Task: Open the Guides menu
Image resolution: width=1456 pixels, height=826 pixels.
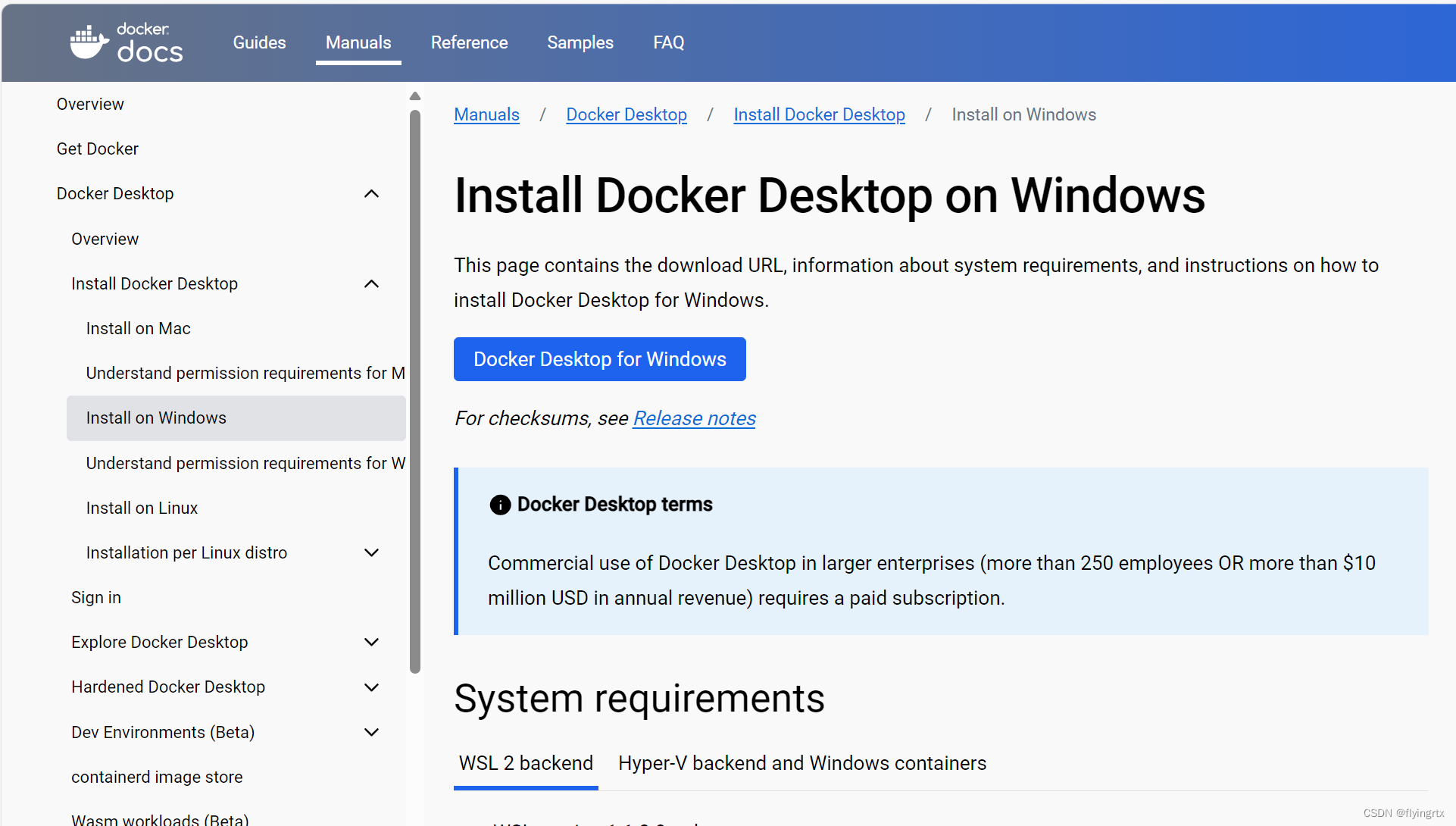Action: point(259,42)
